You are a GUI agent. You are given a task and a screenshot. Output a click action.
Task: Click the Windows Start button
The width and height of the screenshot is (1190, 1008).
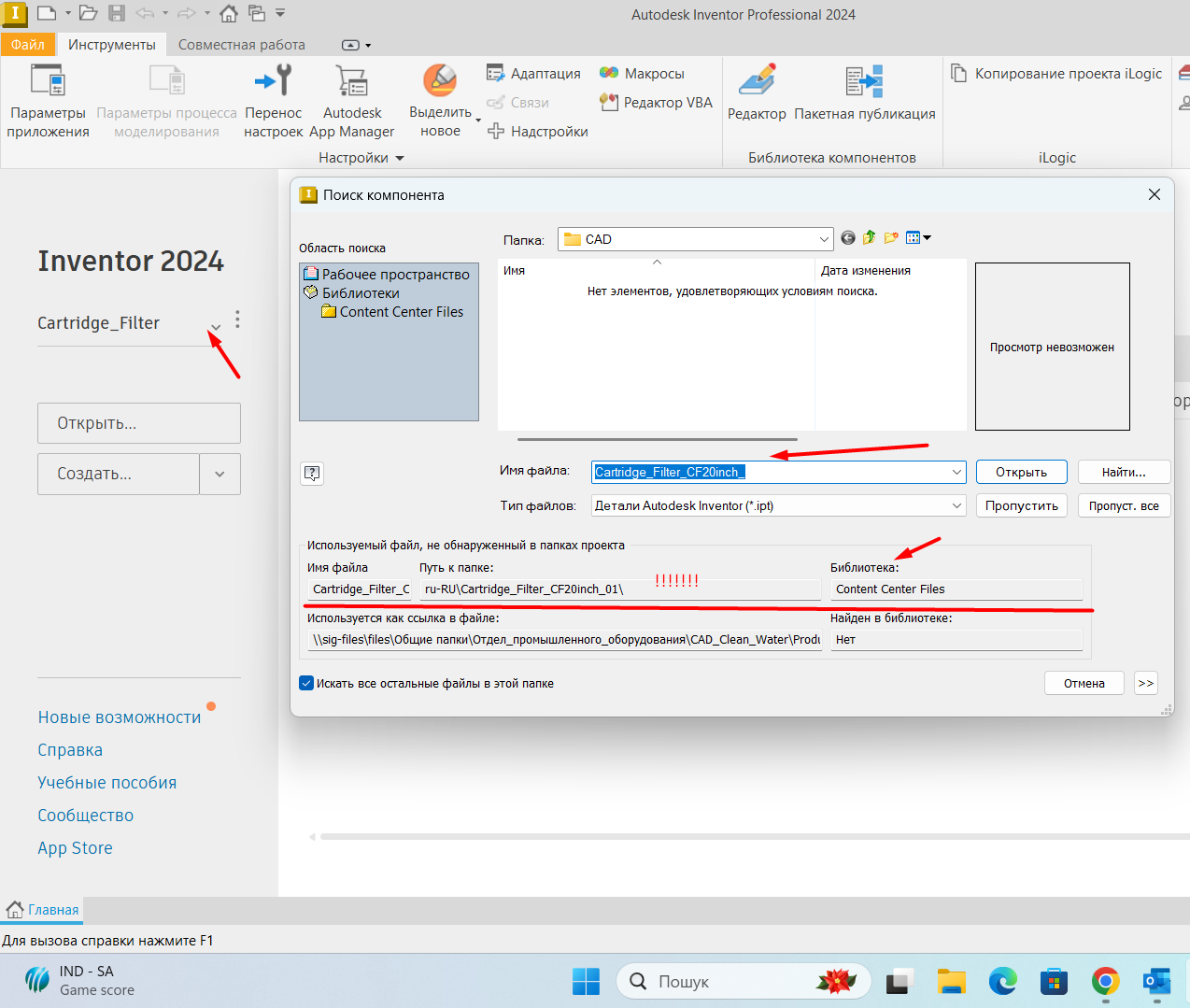pos(587,982)
